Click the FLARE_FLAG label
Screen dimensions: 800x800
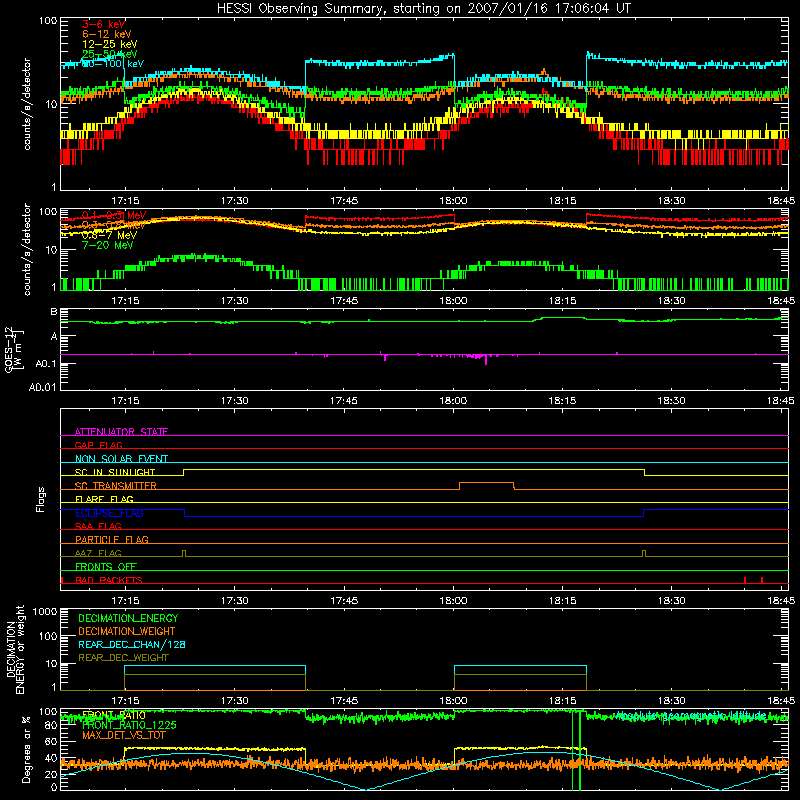click(104, 499)
